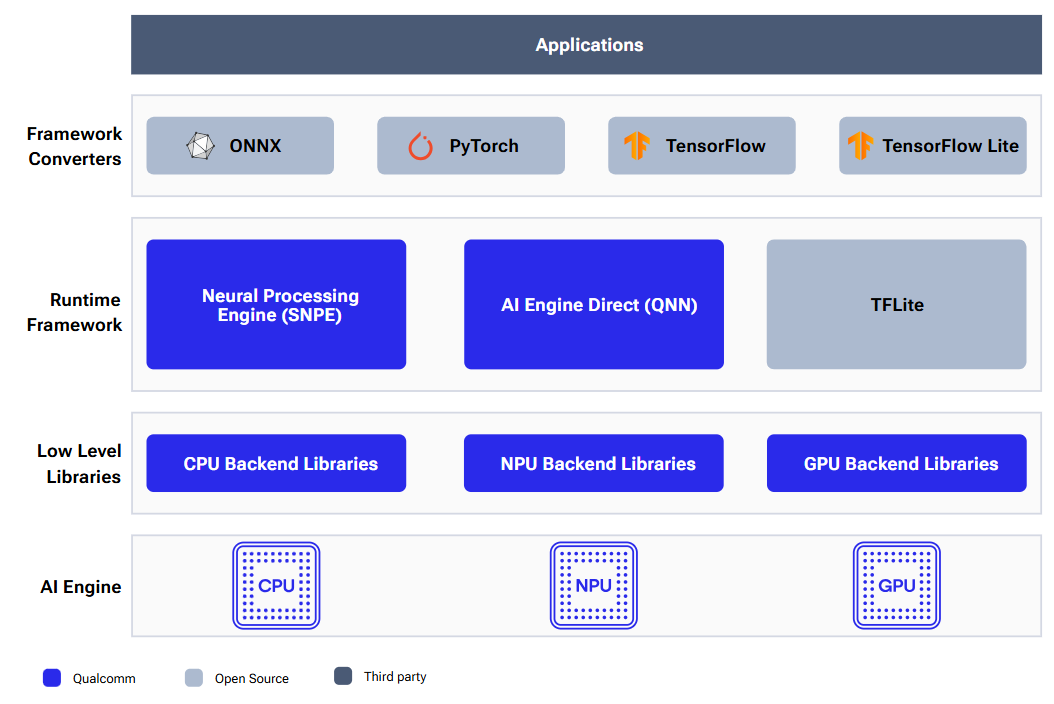Select AI Engine Direct (QNN) block

coord(594,305)
